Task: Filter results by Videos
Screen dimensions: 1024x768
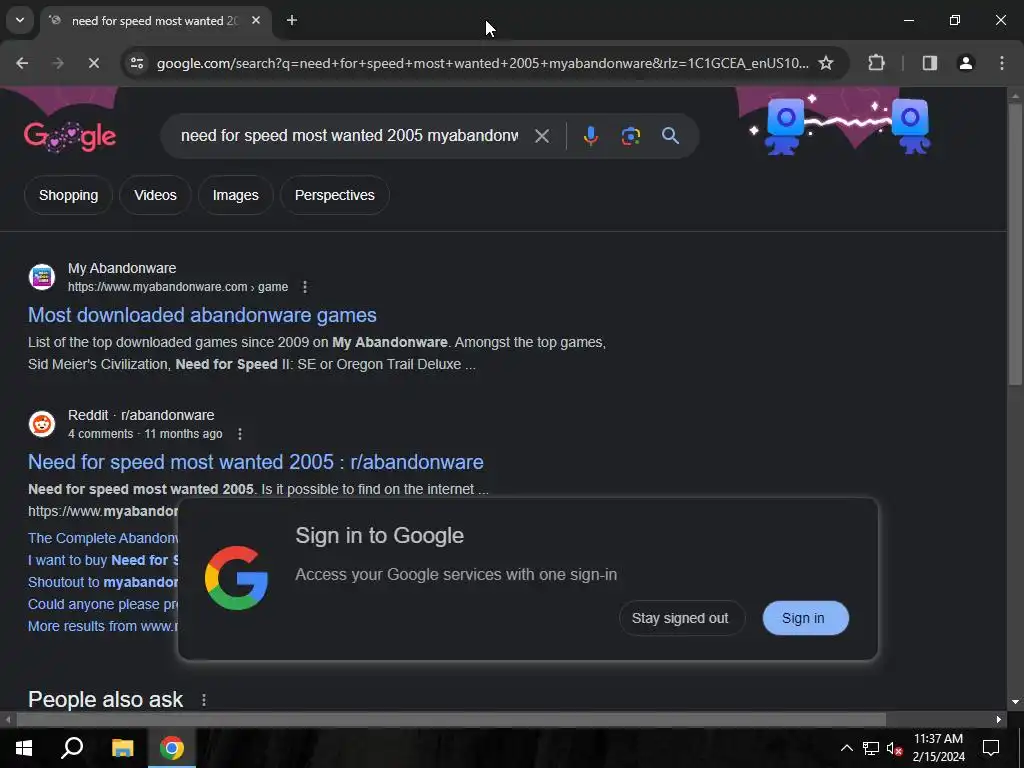Action: (x=155, y=195)
